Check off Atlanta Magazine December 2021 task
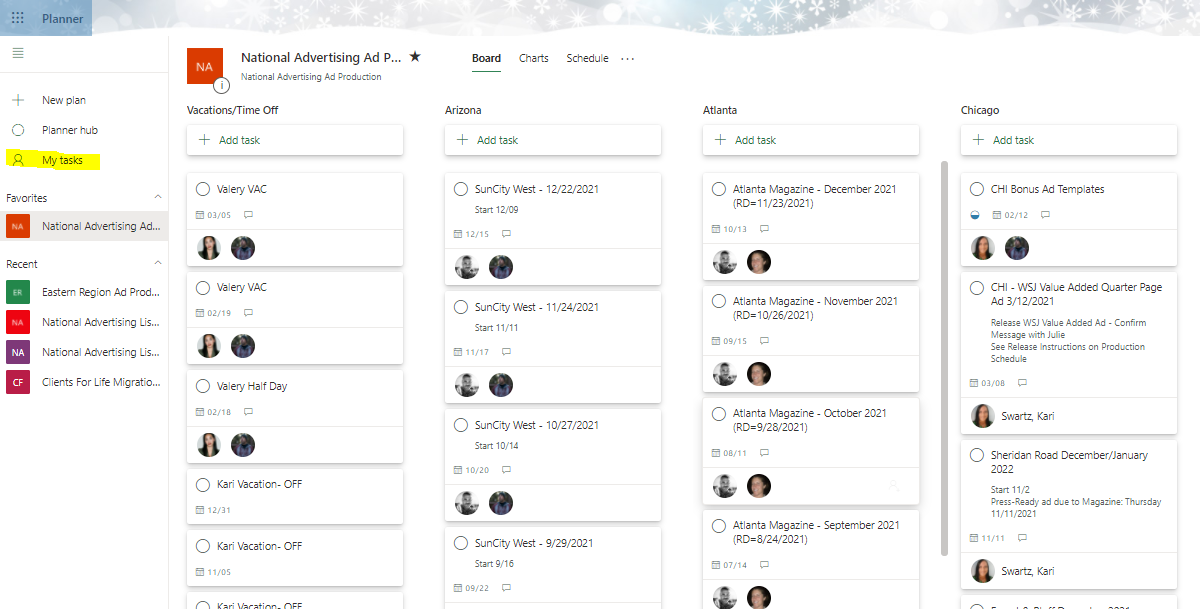 [x=719, y=188]
